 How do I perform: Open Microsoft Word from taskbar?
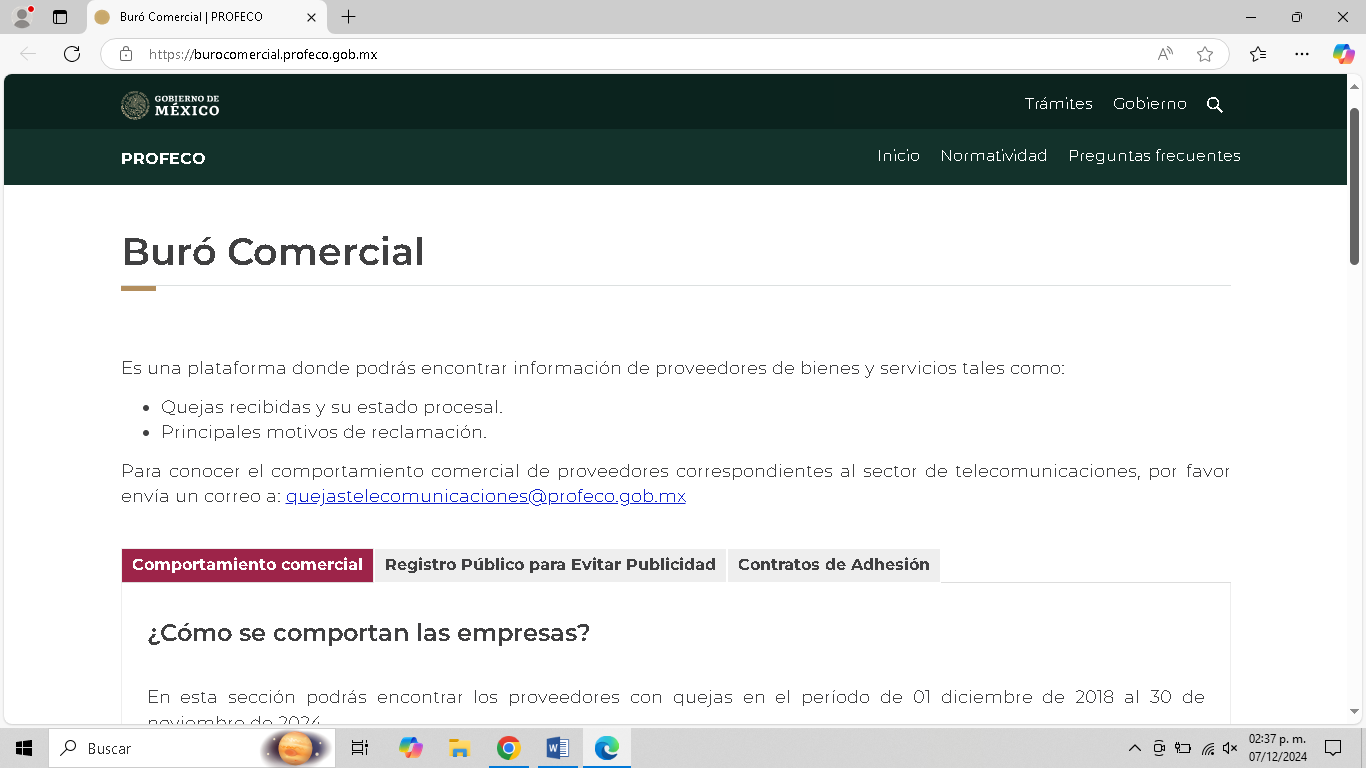(557, 748)
